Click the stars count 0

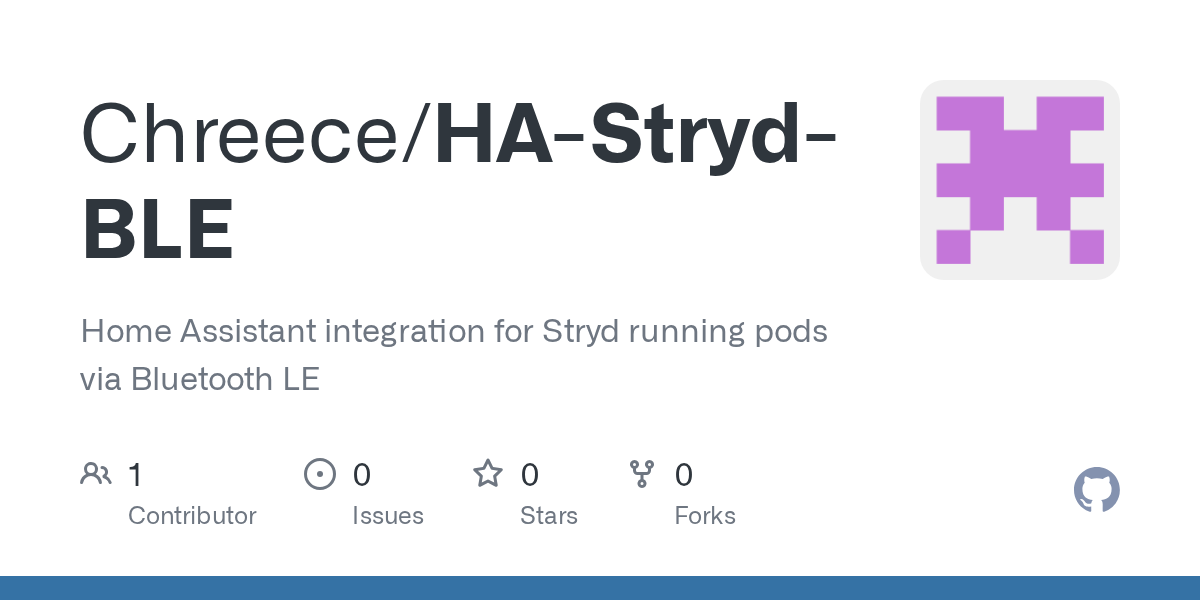coord(530,474)
